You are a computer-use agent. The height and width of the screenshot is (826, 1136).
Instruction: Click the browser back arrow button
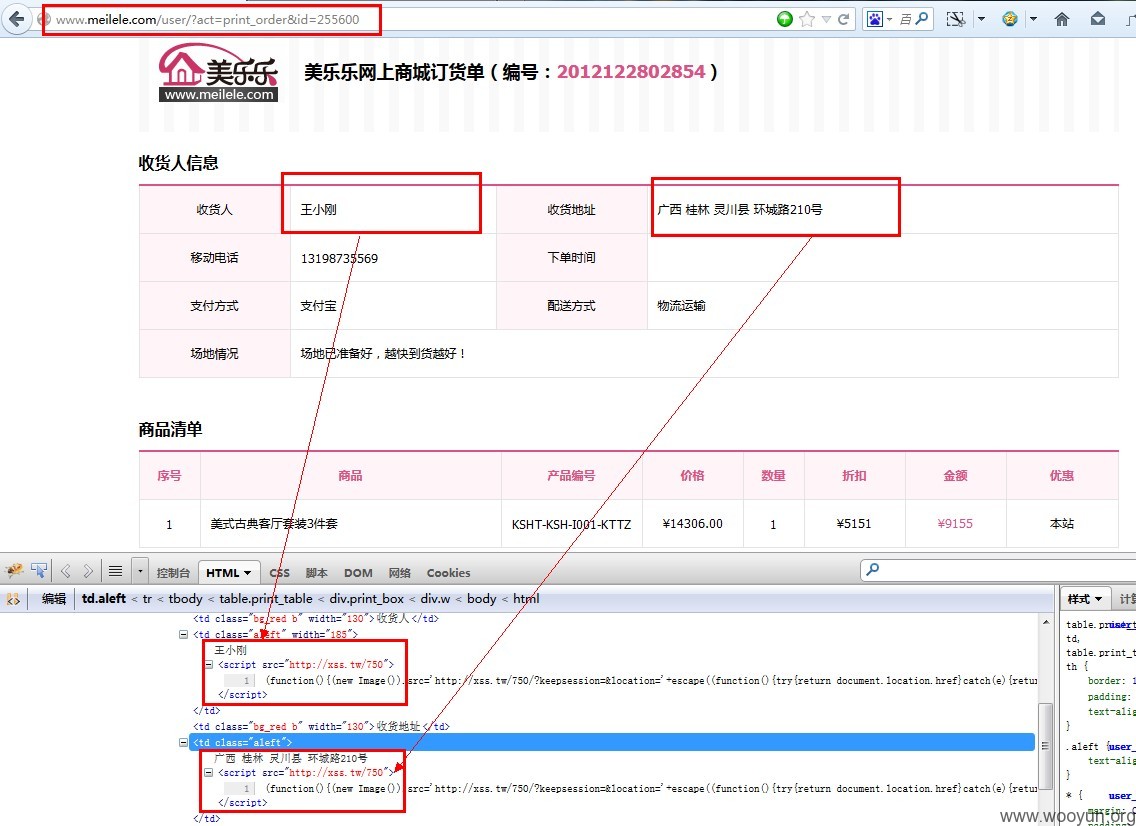tap(16, 20)
